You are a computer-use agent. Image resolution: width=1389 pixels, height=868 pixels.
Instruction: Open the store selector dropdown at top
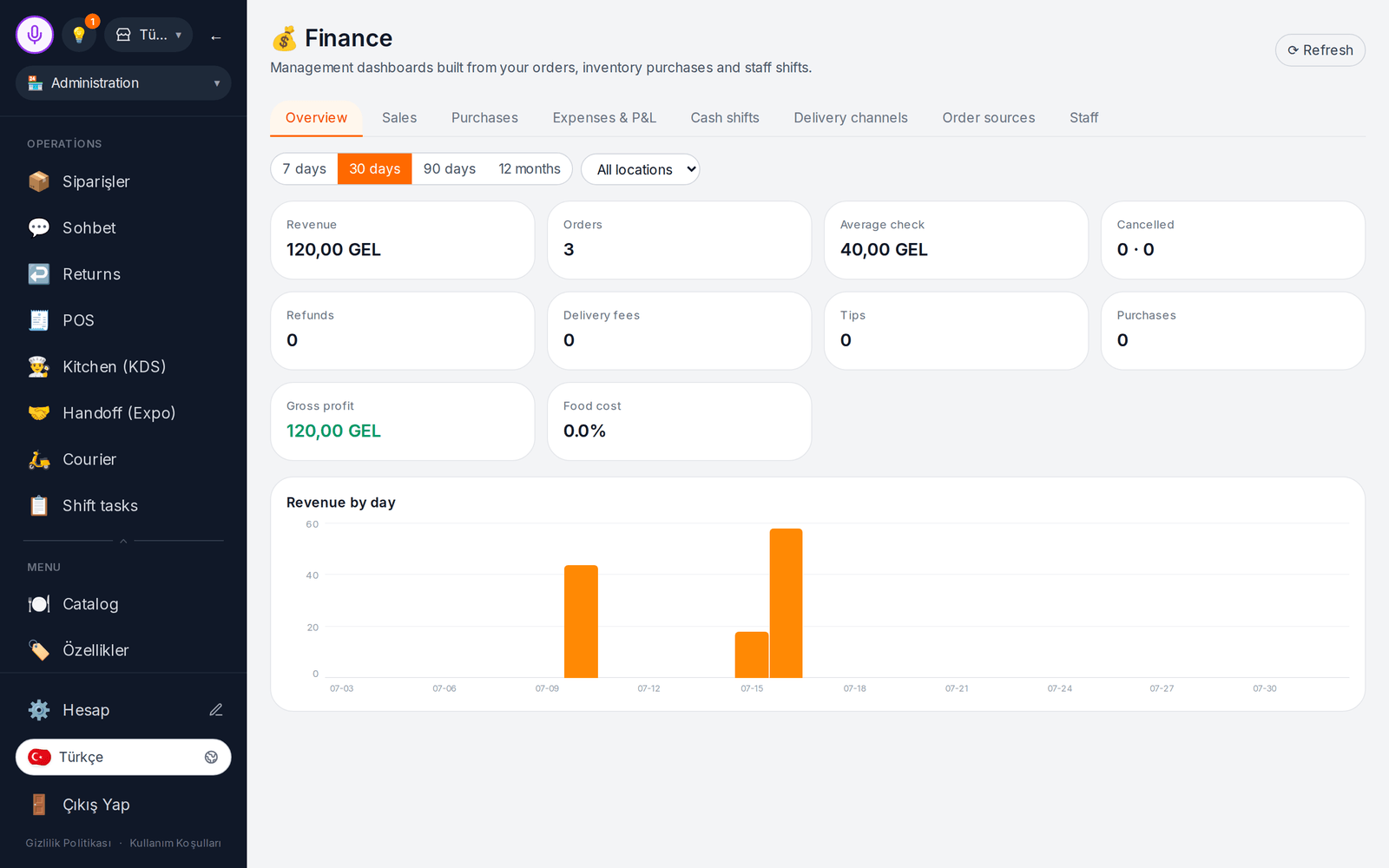[148, 35]
